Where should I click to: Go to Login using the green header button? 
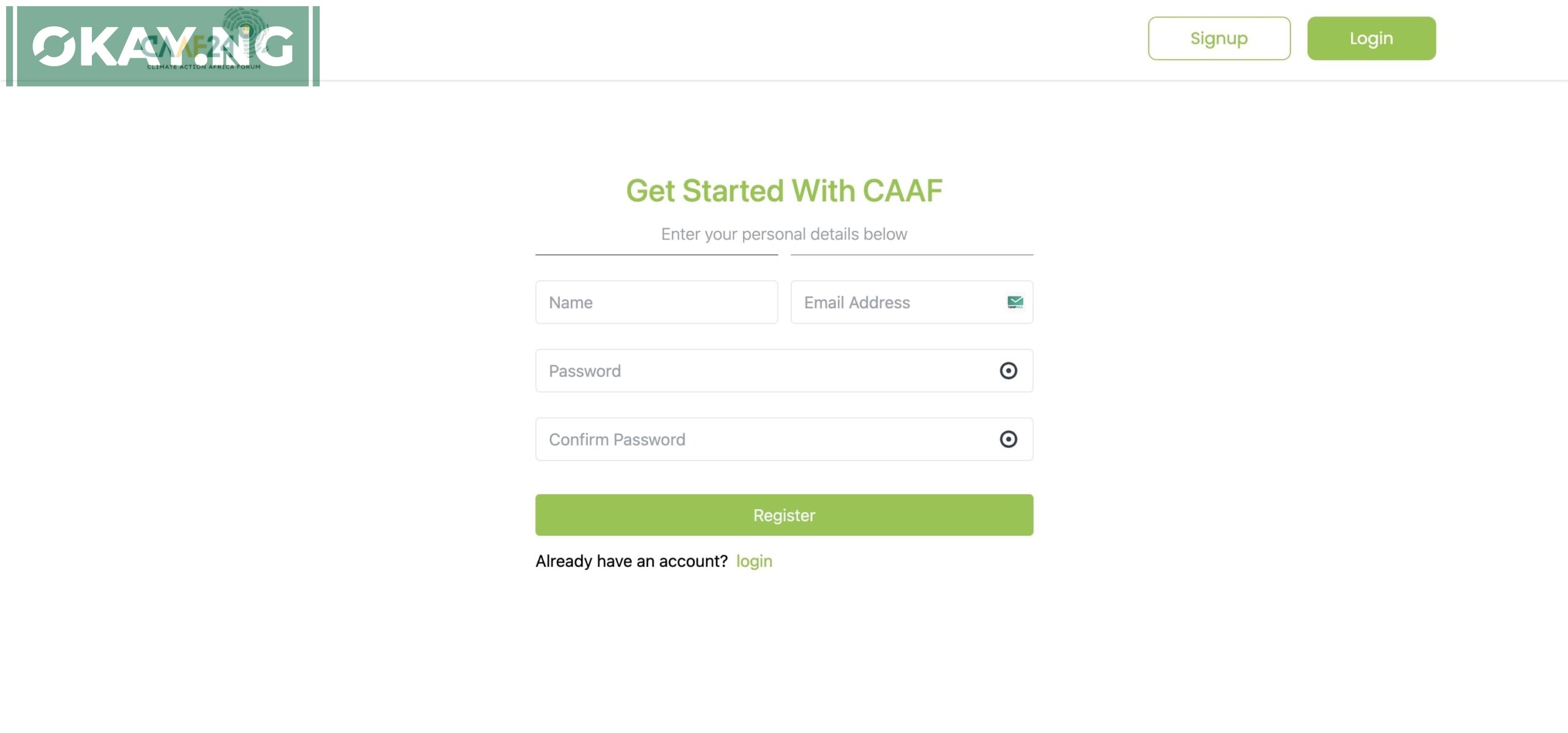coord(1371,39)
